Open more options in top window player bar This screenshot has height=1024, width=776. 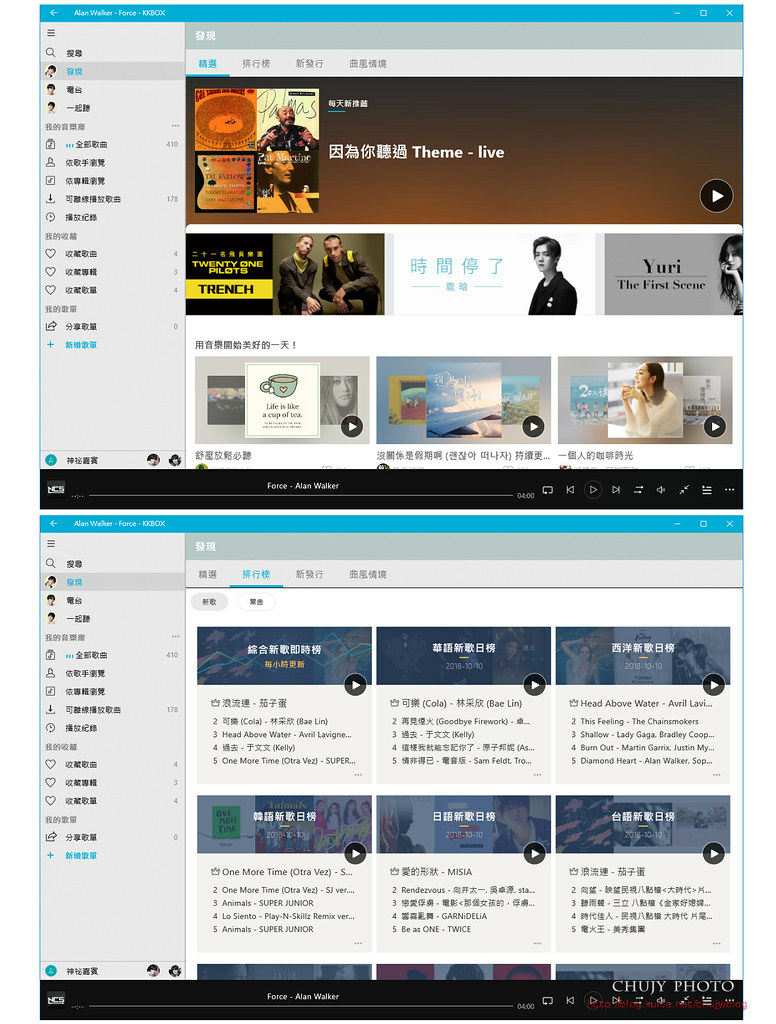click(730, 490)
